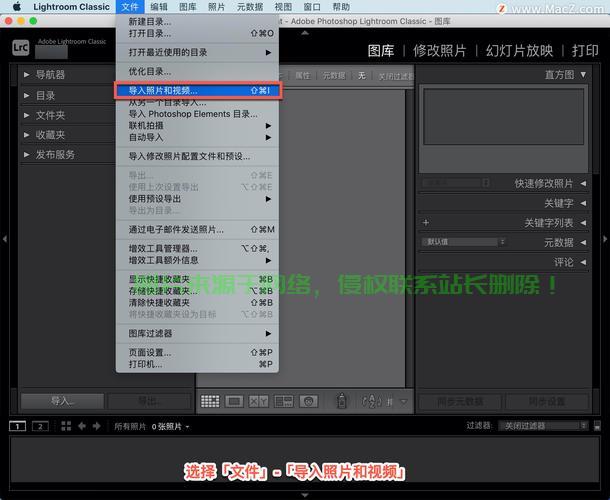The image size is (610, 500).
Task: Click filmstrip grid shortcut icon
Action: click(66, 426)
